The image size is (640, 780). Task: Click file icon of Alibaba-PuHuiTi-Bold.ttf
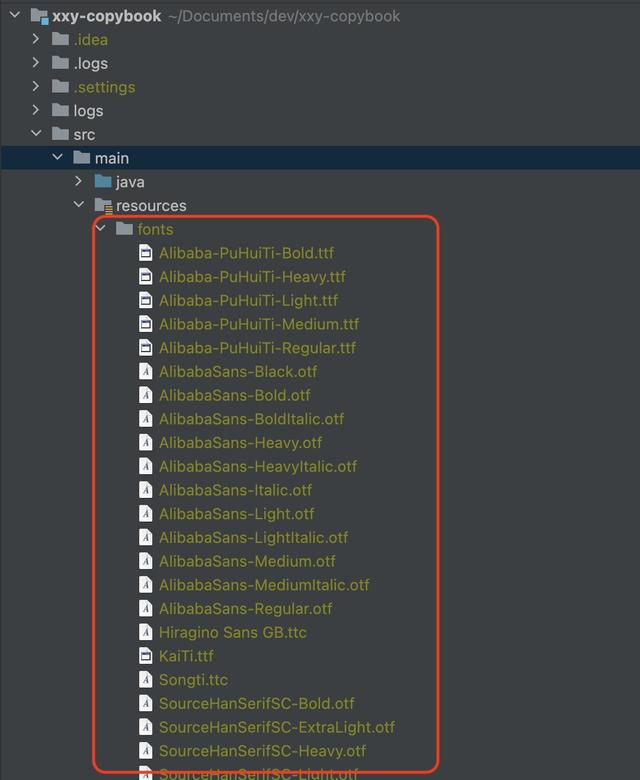146,253
